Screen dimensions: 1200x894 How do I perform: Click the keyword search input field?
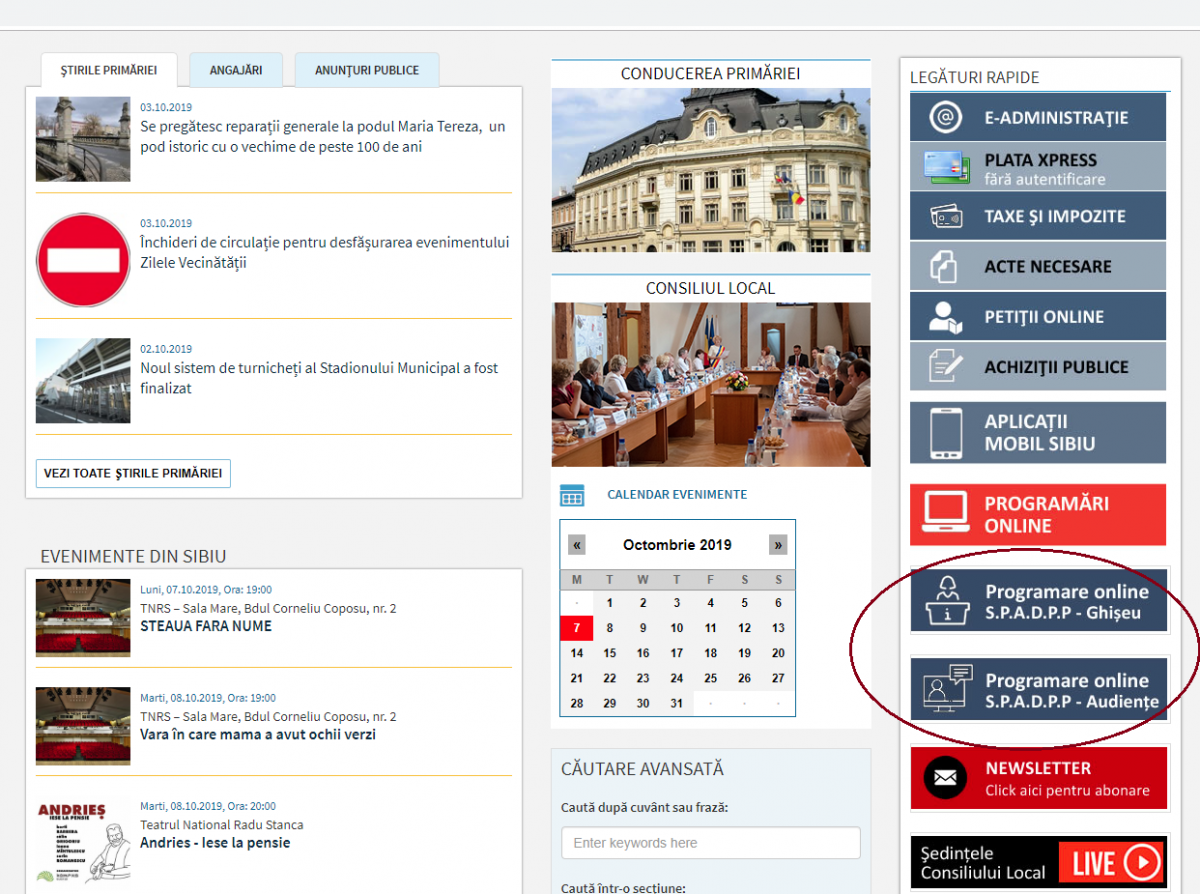[x=710, y=843]
